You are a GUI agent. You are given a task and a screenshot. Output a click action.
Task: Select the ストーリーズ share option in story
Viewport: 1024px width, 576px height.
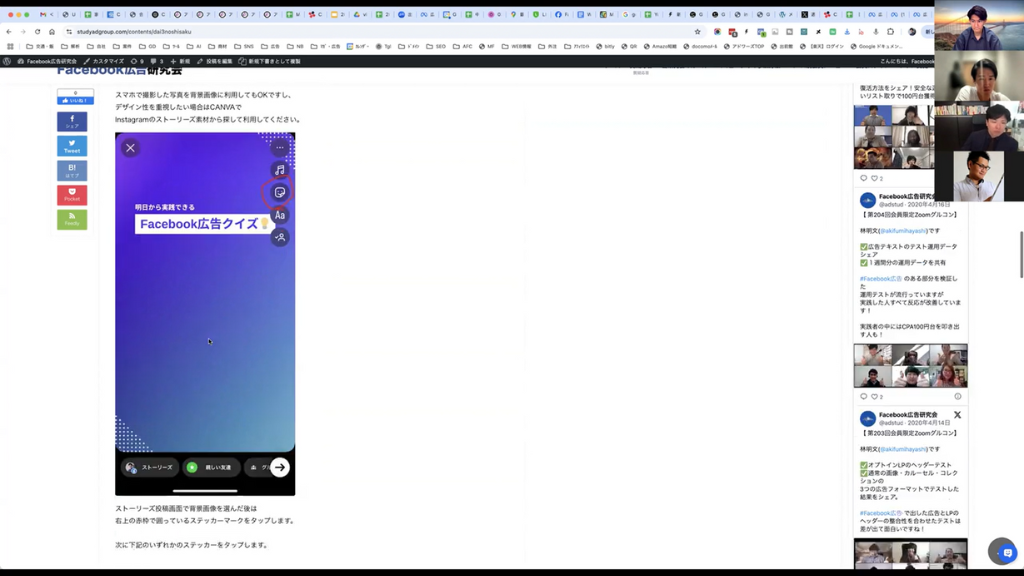tap(150, 468)
